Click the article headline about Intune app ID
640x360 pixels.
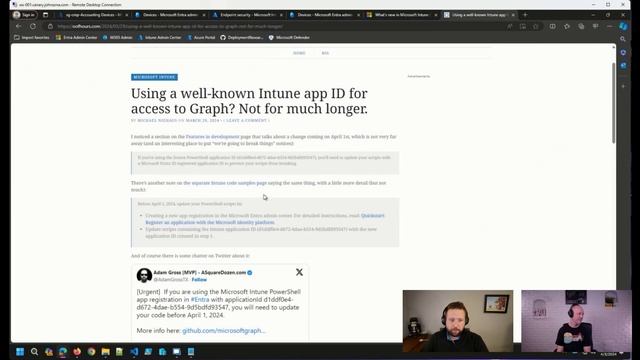(249, 101)
